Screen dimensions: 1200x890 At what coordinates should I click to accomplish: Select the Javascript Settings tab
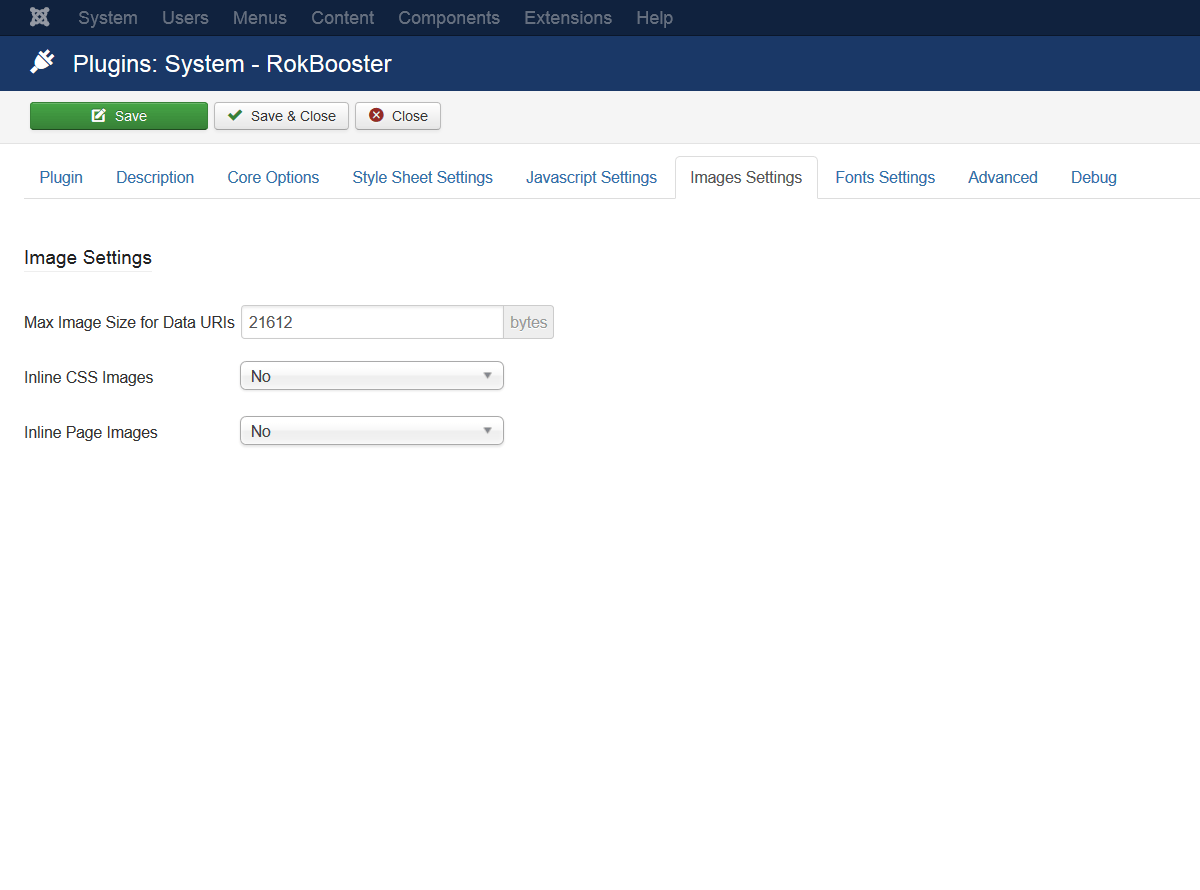(x=591, y=177)
